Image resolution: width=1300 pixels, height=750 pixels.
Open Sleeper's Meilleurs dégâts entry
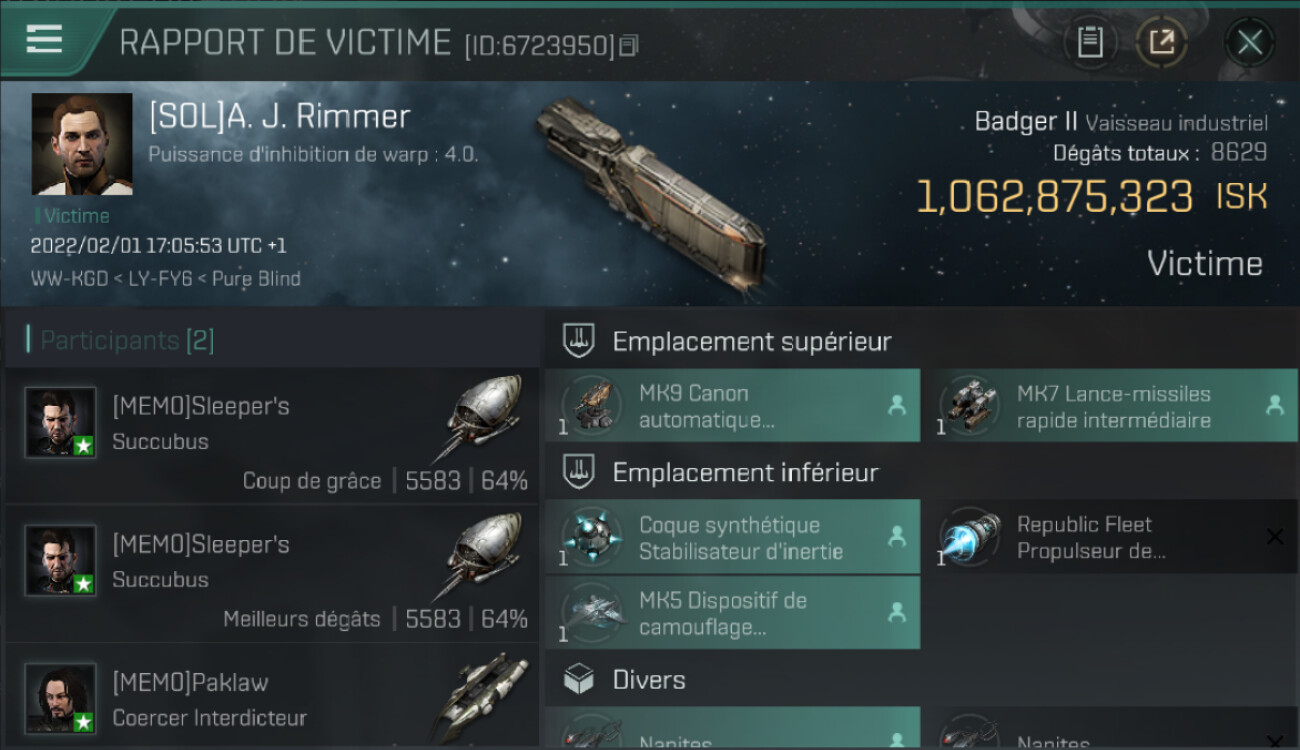[x=271, y=573]
